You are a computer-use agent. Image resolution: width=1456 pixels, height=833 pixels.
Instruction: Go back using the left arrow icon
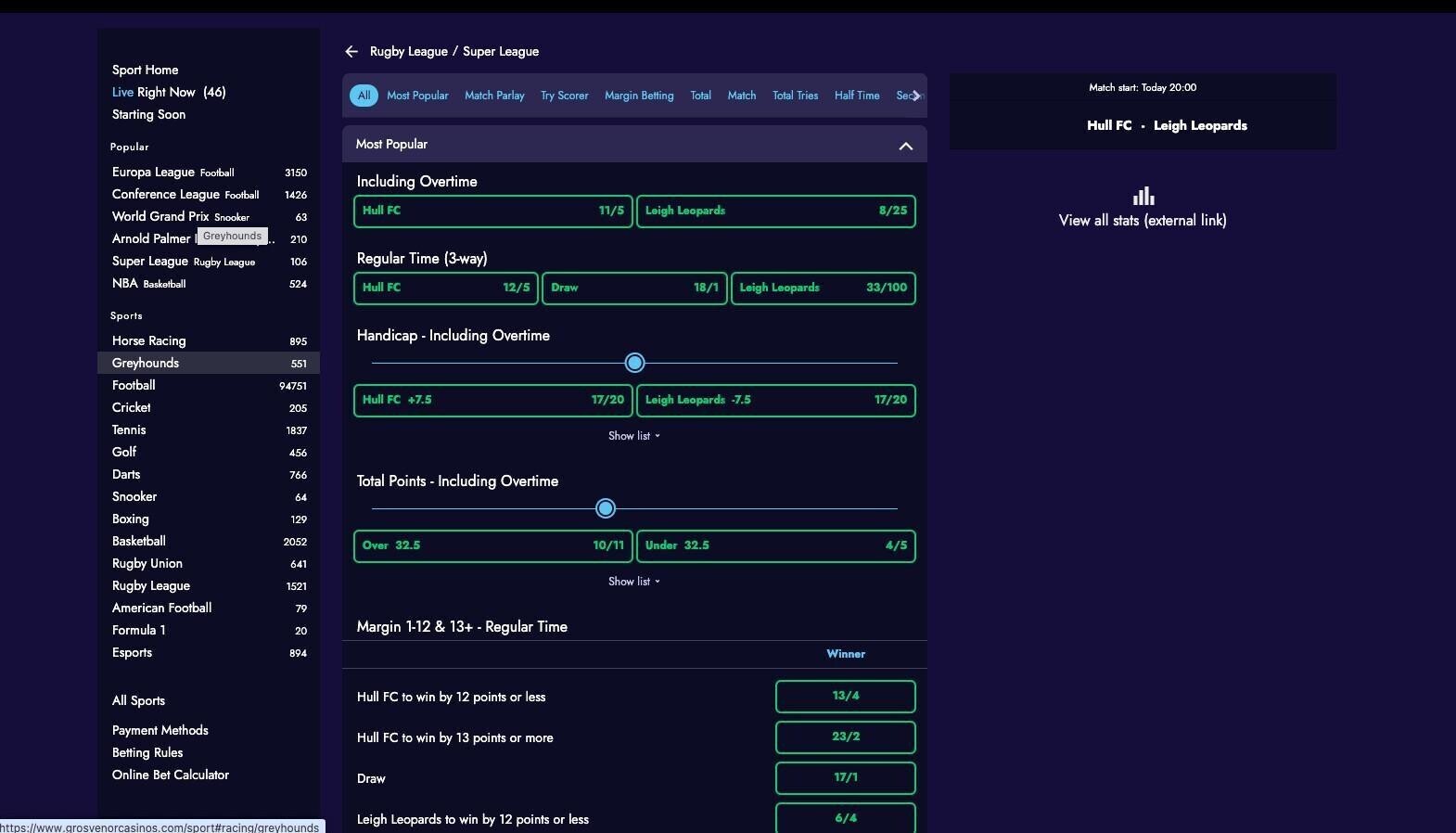[351, 52]
